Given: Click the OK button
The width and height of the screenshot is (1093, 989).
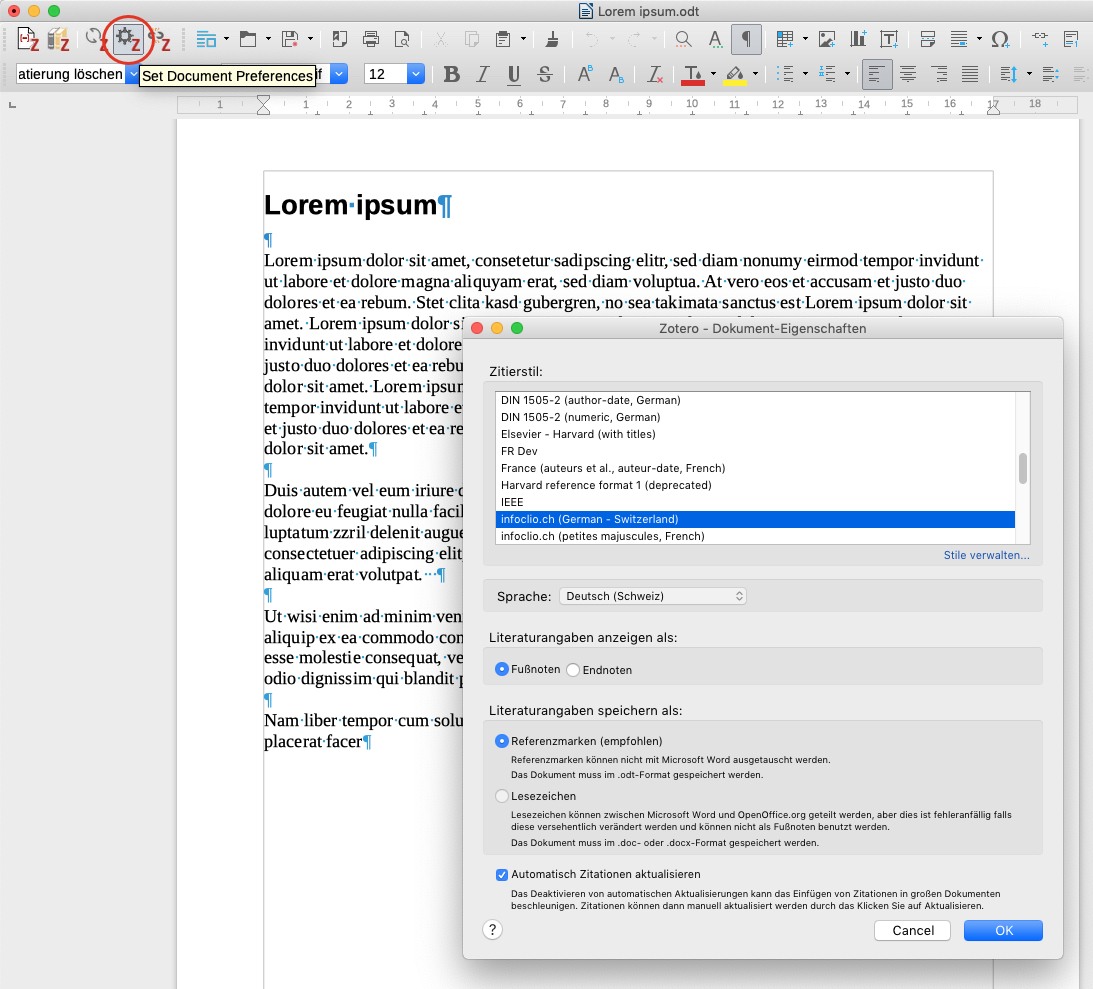Looking at the screenshot, I should 1003,930.
